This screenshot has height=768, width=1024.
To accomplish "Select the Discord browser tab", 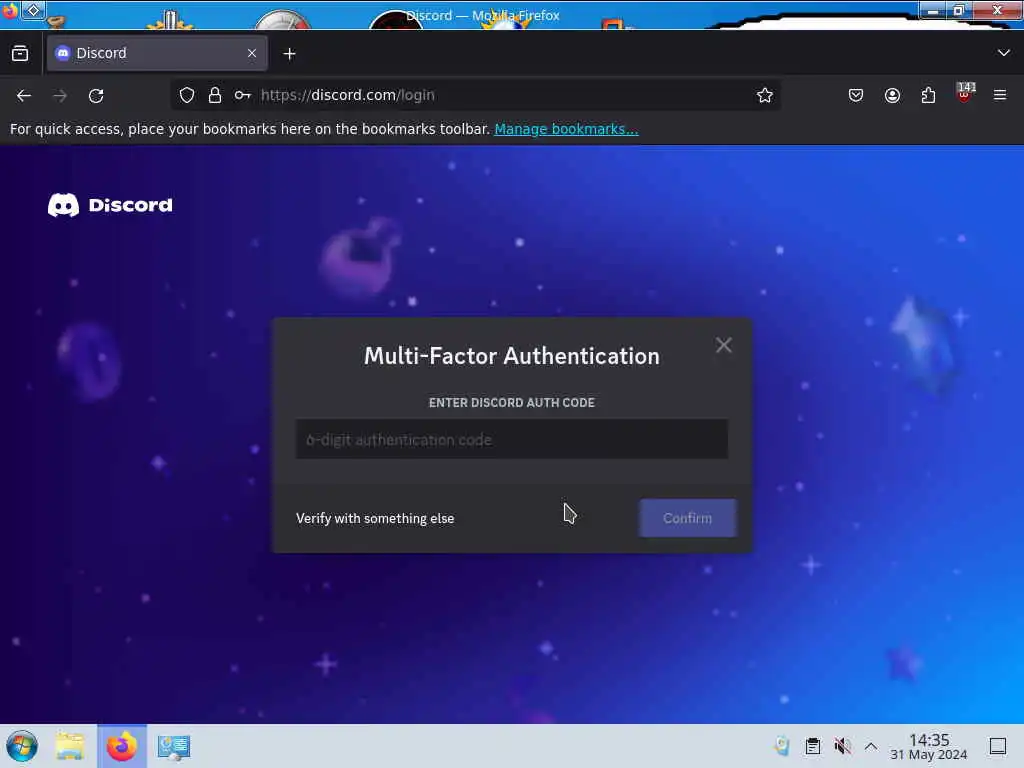I will (x=157, y=53).
